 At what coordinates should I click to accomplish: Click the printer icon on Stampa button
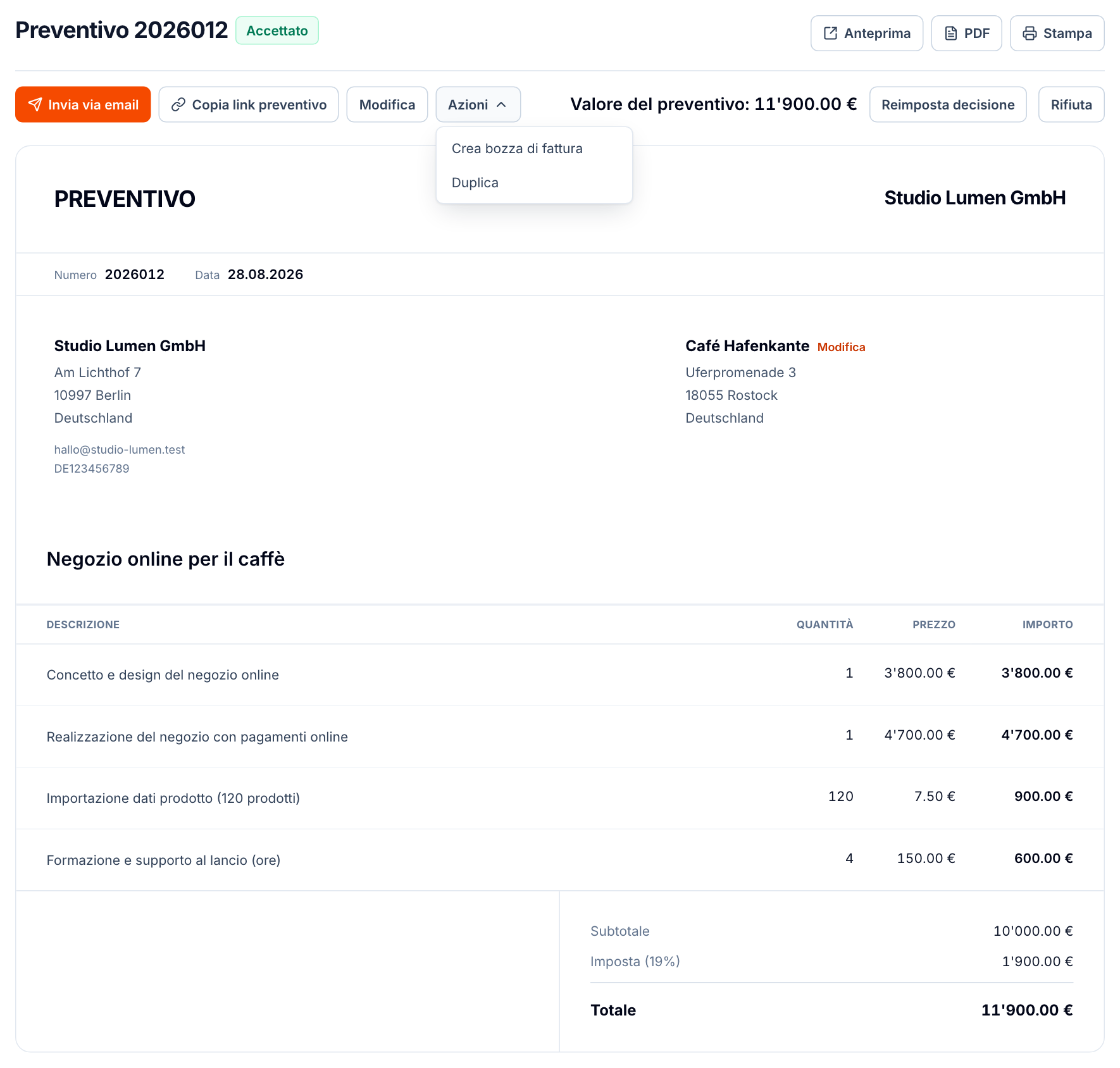[1030, 34]
